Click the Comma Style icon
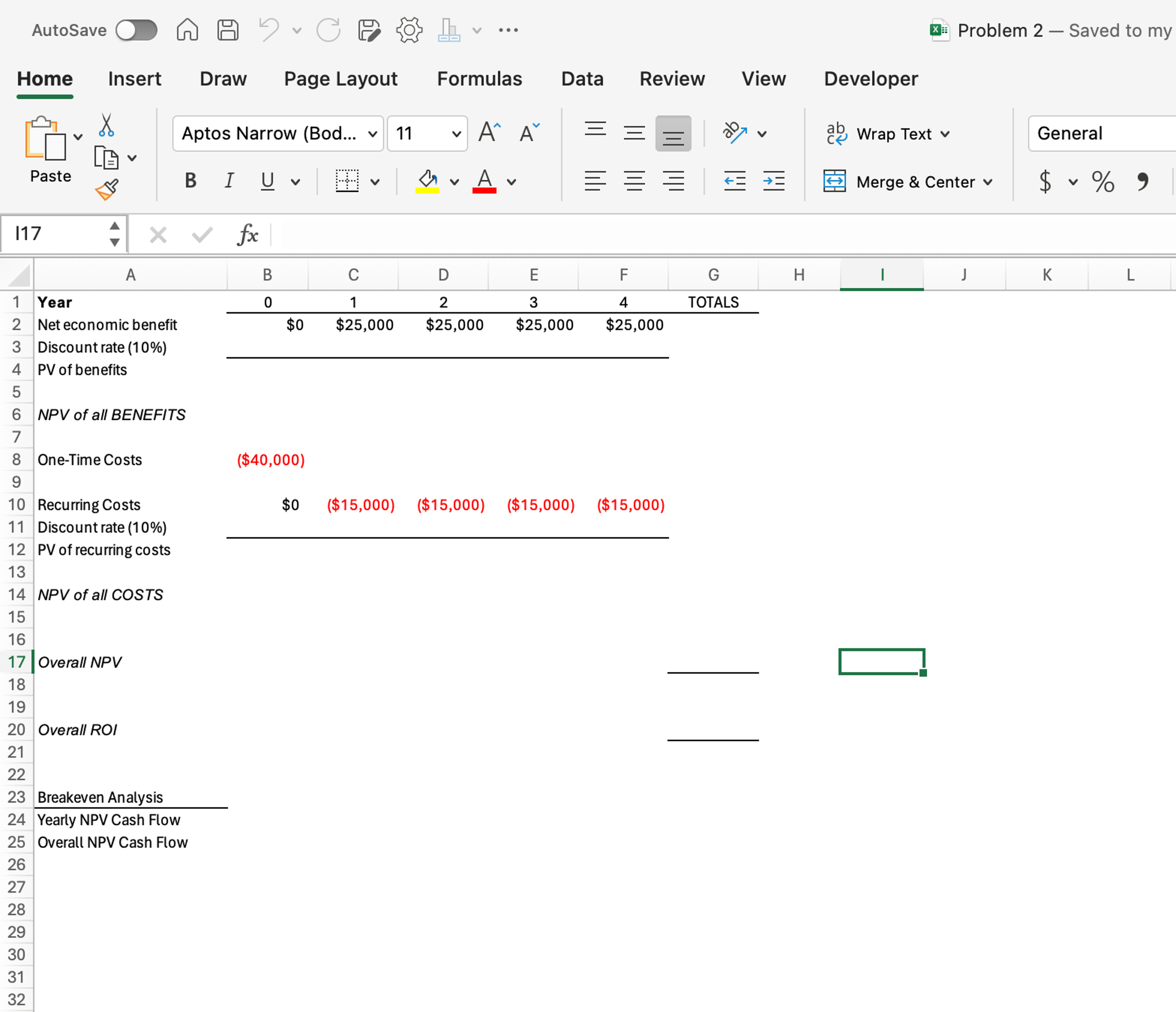The image size is (1176, 1012). (x=1143, y=182)
